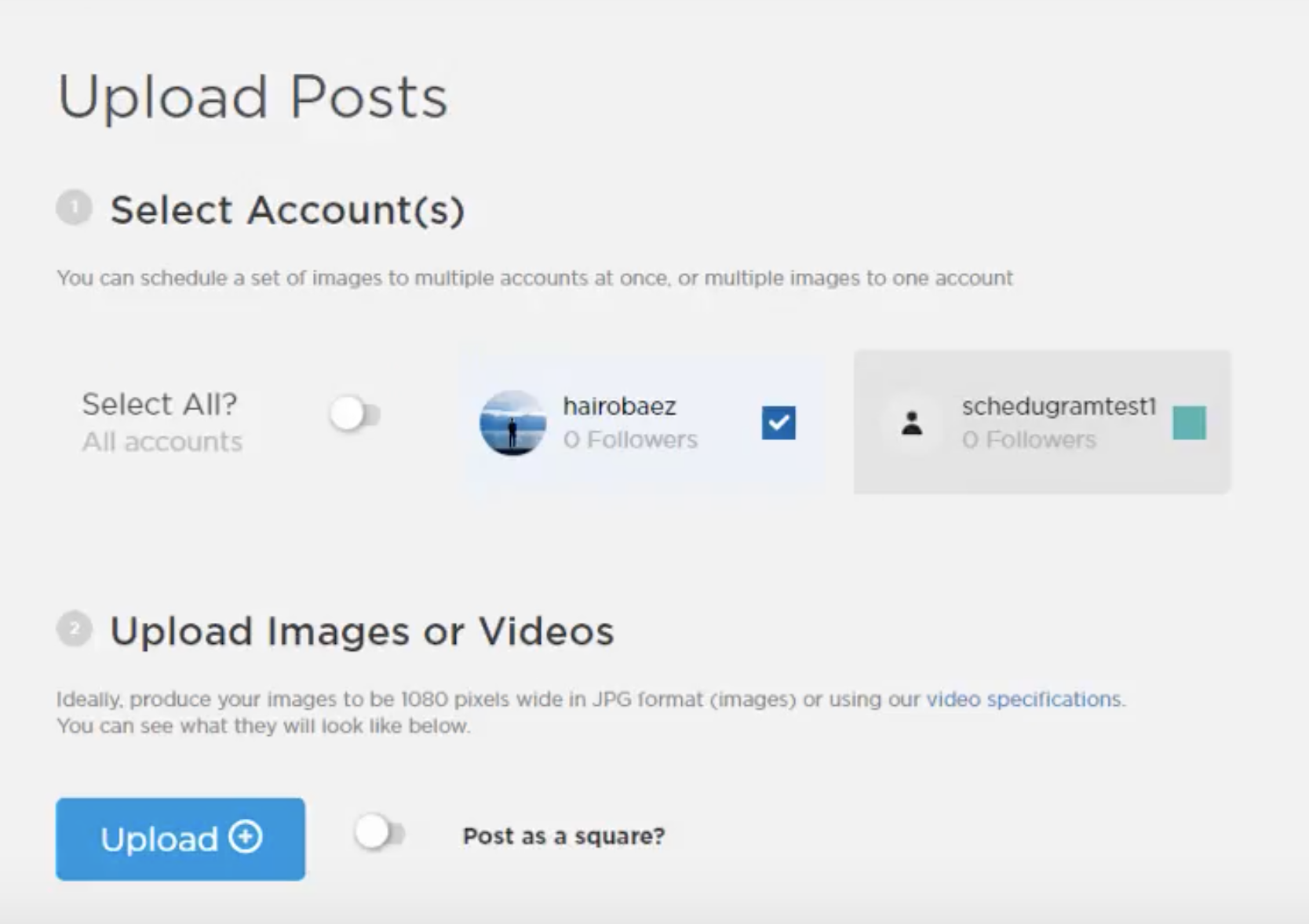Click the Upload Posts page heading
This screenshot has width=1309, height=924.
pos(253,97)
